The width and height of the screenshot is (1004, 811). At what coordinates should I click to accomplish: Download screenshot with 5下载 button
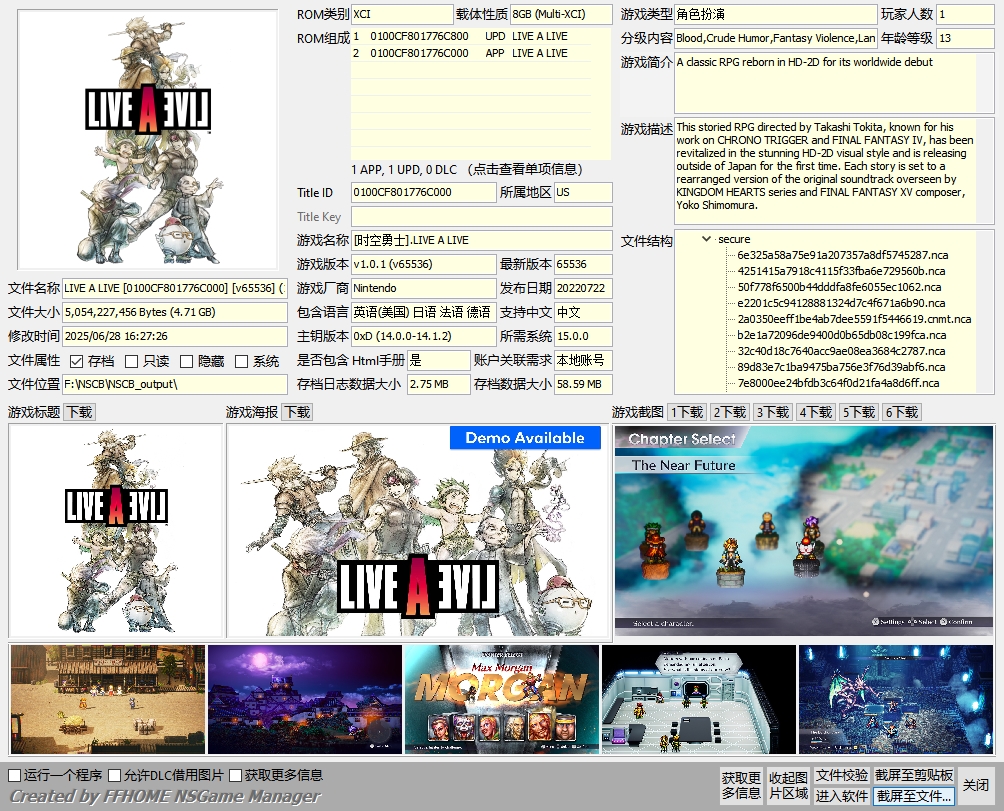[859, 412]
